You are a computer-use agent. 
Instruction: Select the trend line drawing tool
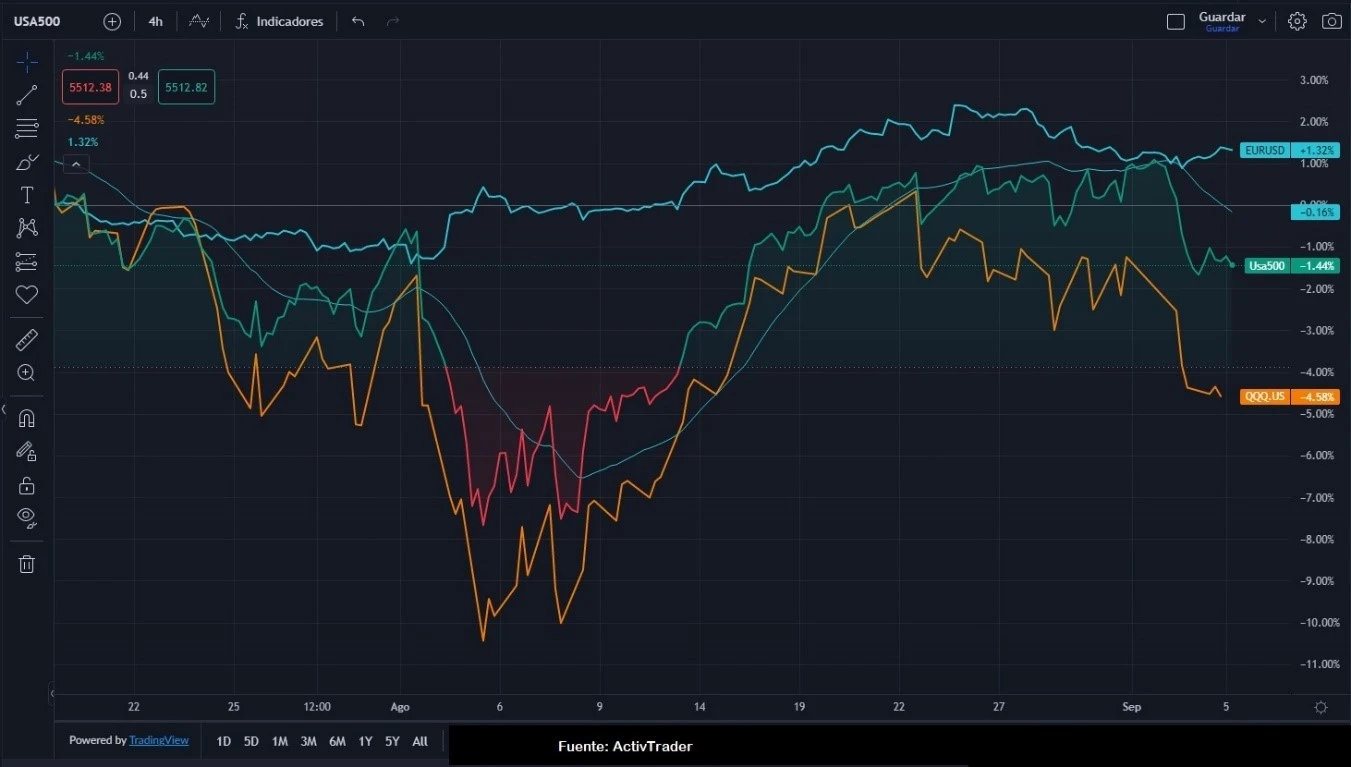(x=27, y=96)
